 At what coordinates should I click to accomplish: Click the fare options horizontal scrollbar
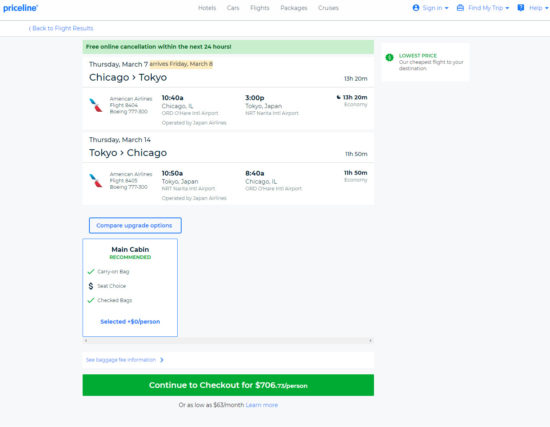click(228, 340)
